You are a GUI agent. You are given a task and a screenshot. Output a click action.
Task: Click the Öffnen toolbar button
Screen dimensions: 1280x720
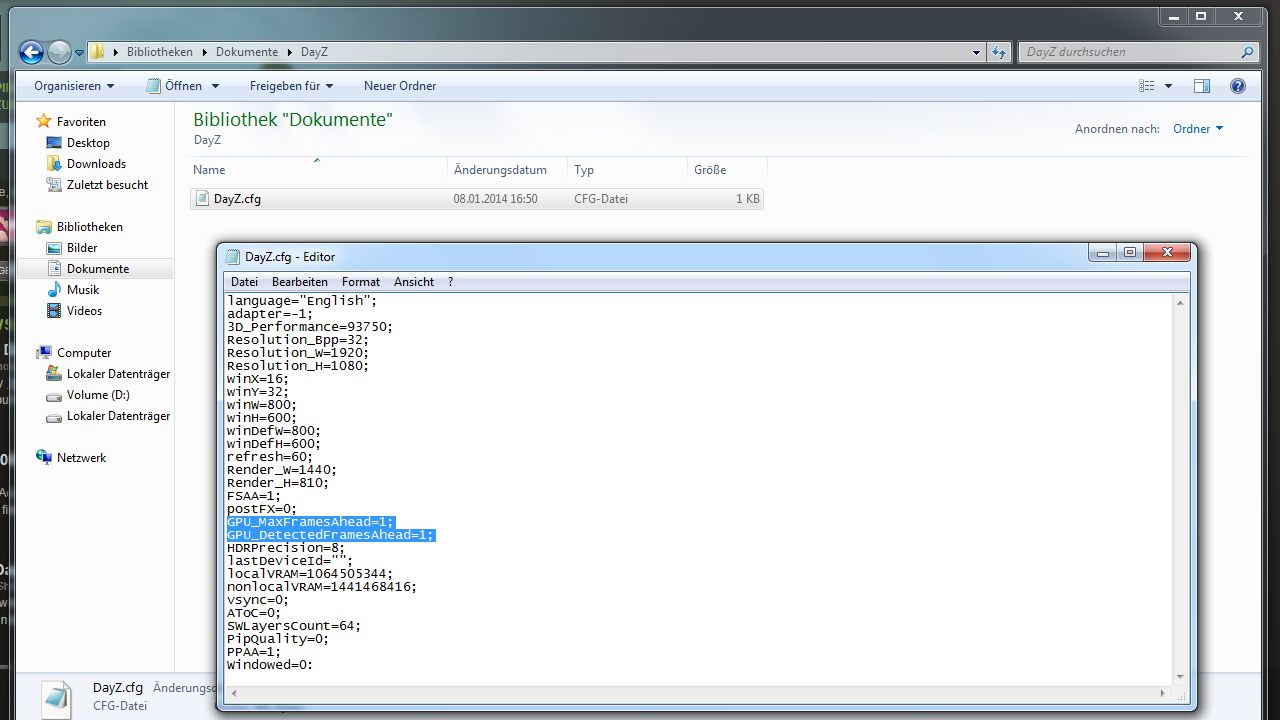coord(174,86)
